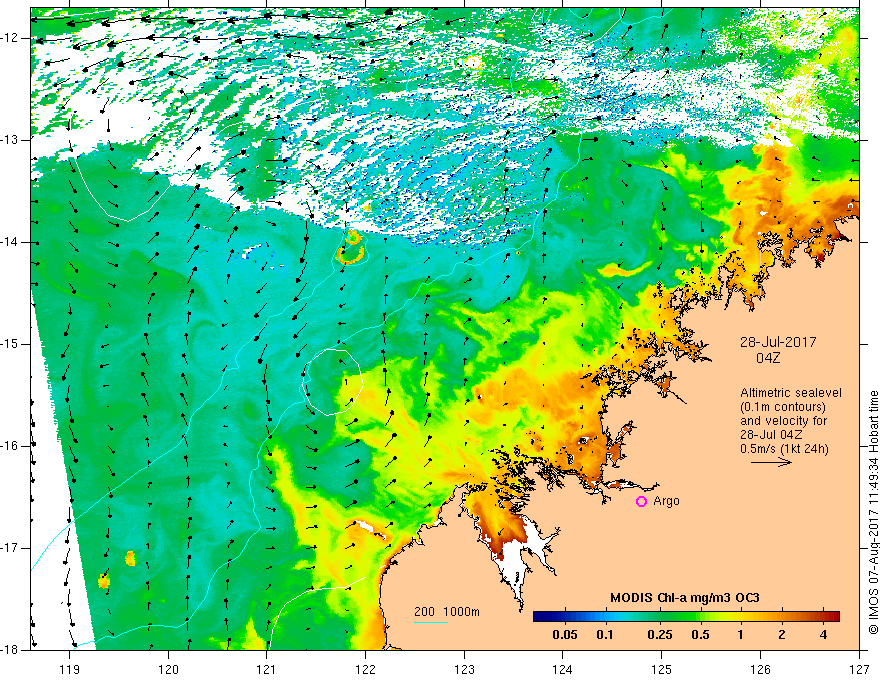Click the 0.1 colorbar tick label
This screenshot has height=680, width=880.
point(604,635)
